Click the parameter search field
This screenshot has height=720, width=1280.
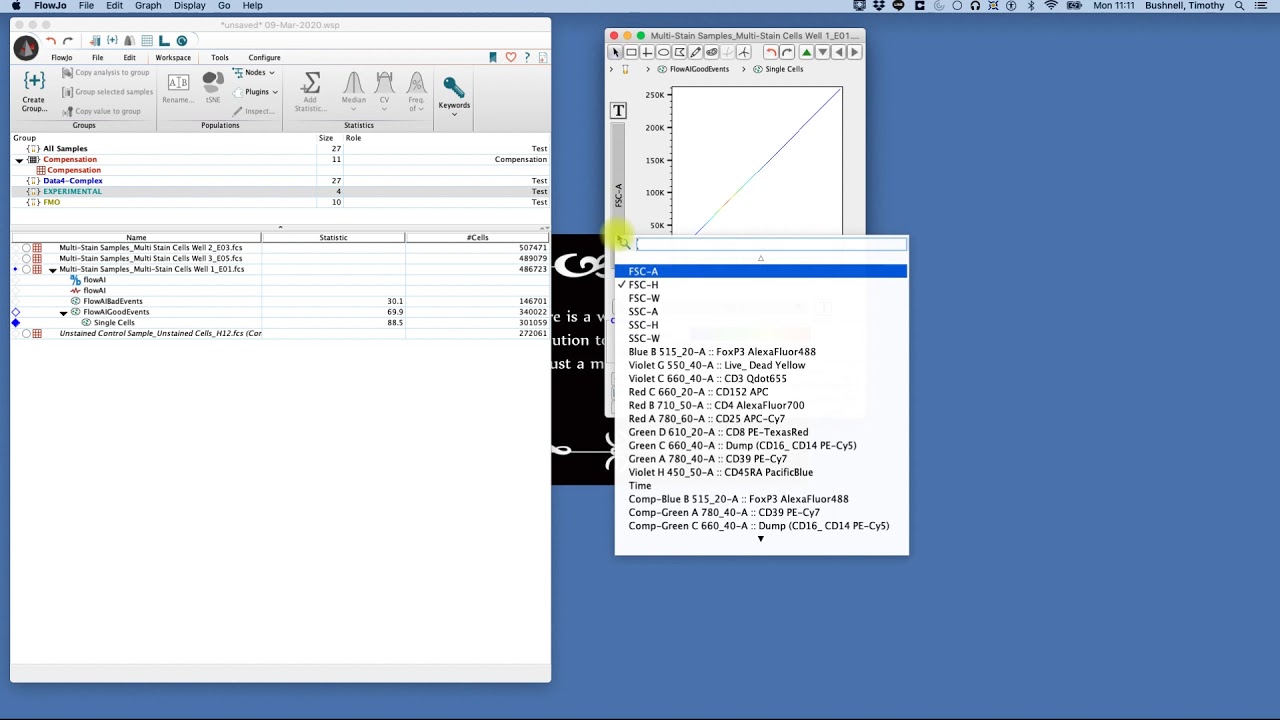tap(771, 244)
